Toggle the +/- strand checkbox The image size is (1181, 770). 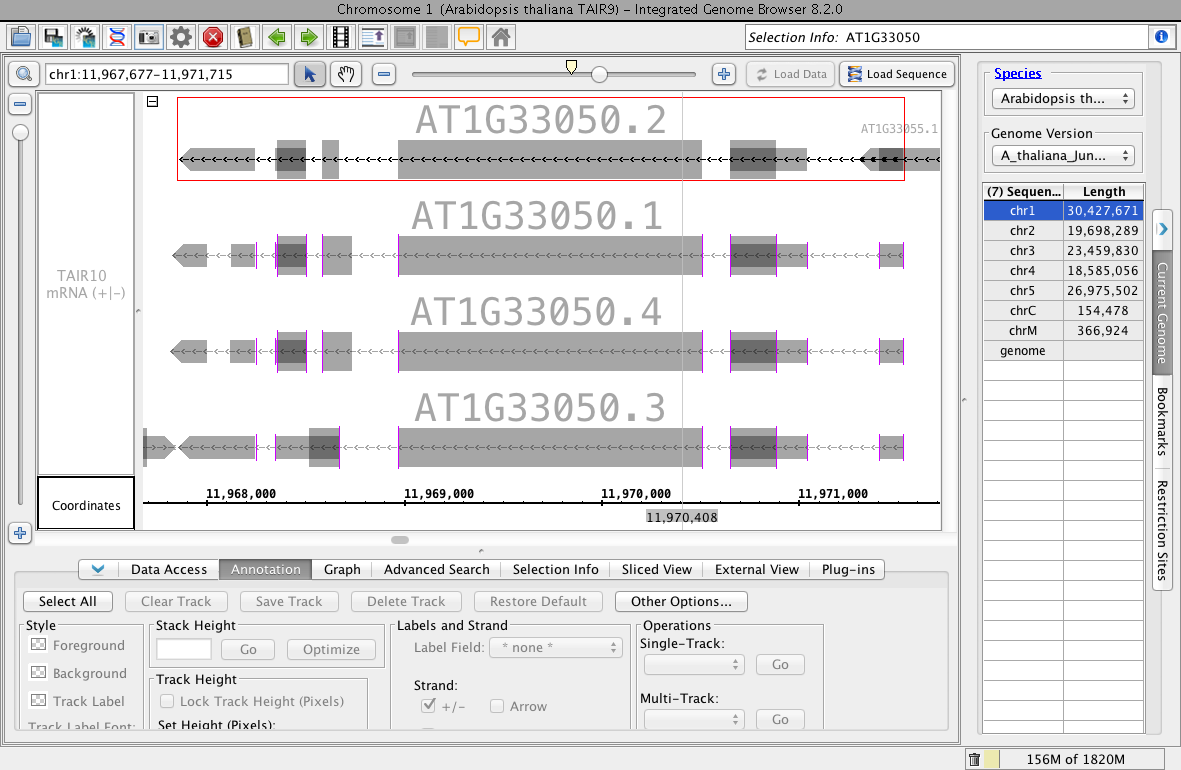coord(428,706)
